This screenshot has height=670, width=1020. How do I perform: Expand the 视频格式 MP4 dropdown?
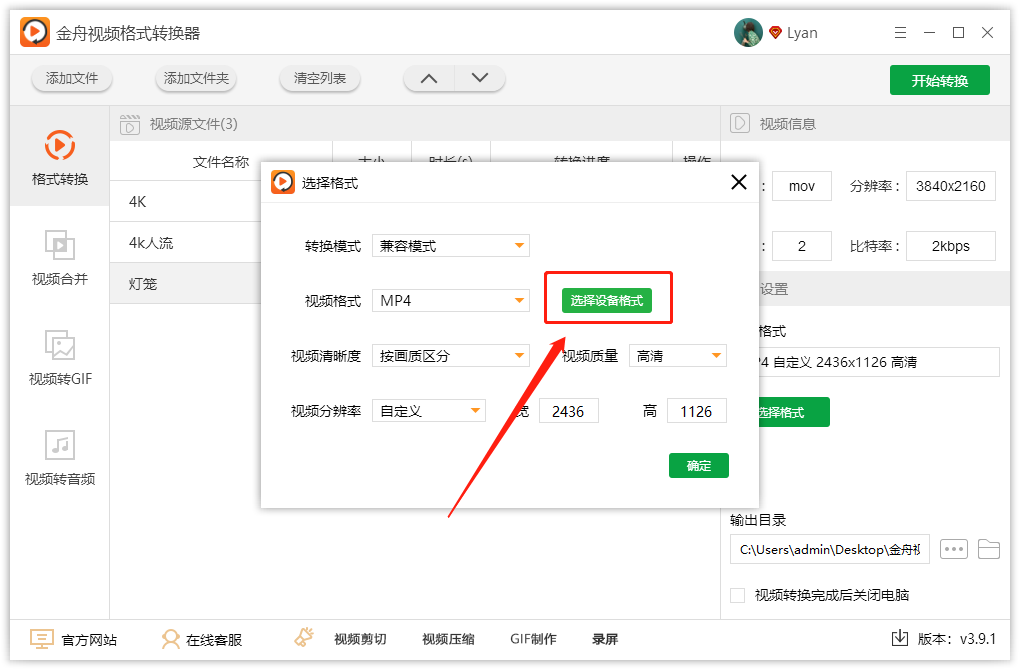point(450,298)
